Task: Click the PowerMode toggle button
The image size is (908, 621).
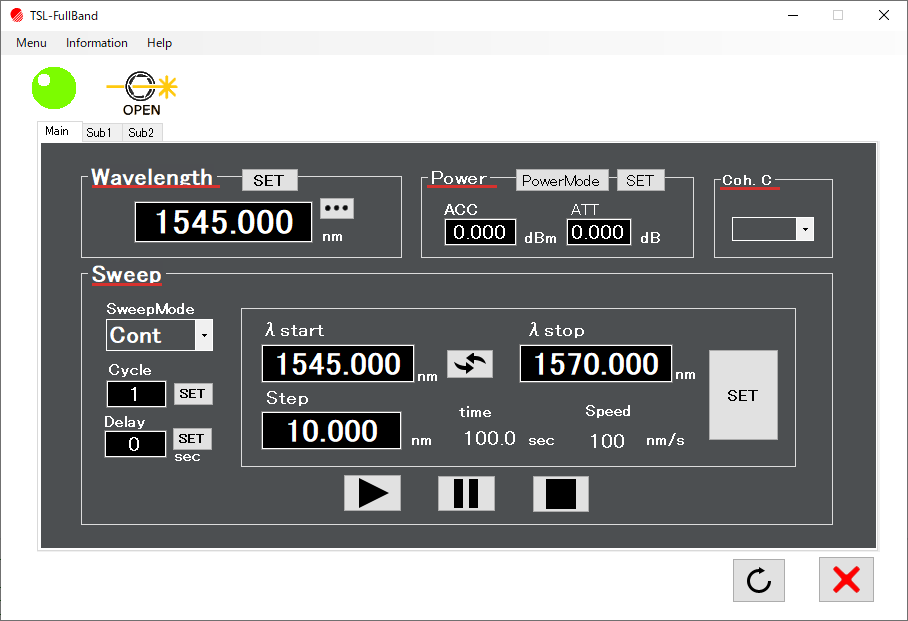Action: (x=561, y=180)
